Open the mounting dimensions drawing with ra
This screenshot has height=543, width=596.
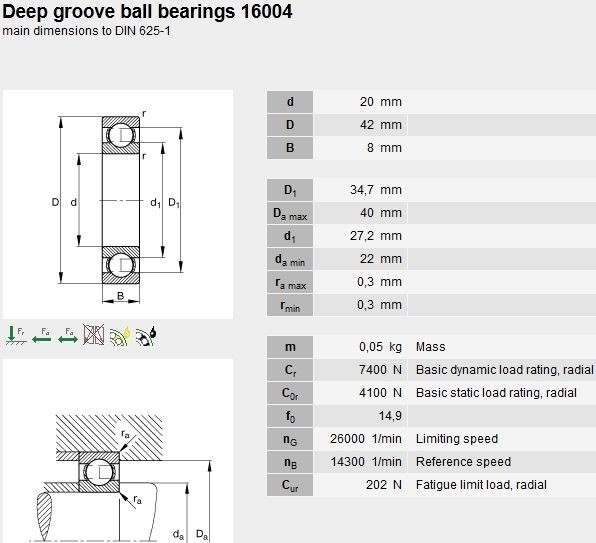[118, 451]
